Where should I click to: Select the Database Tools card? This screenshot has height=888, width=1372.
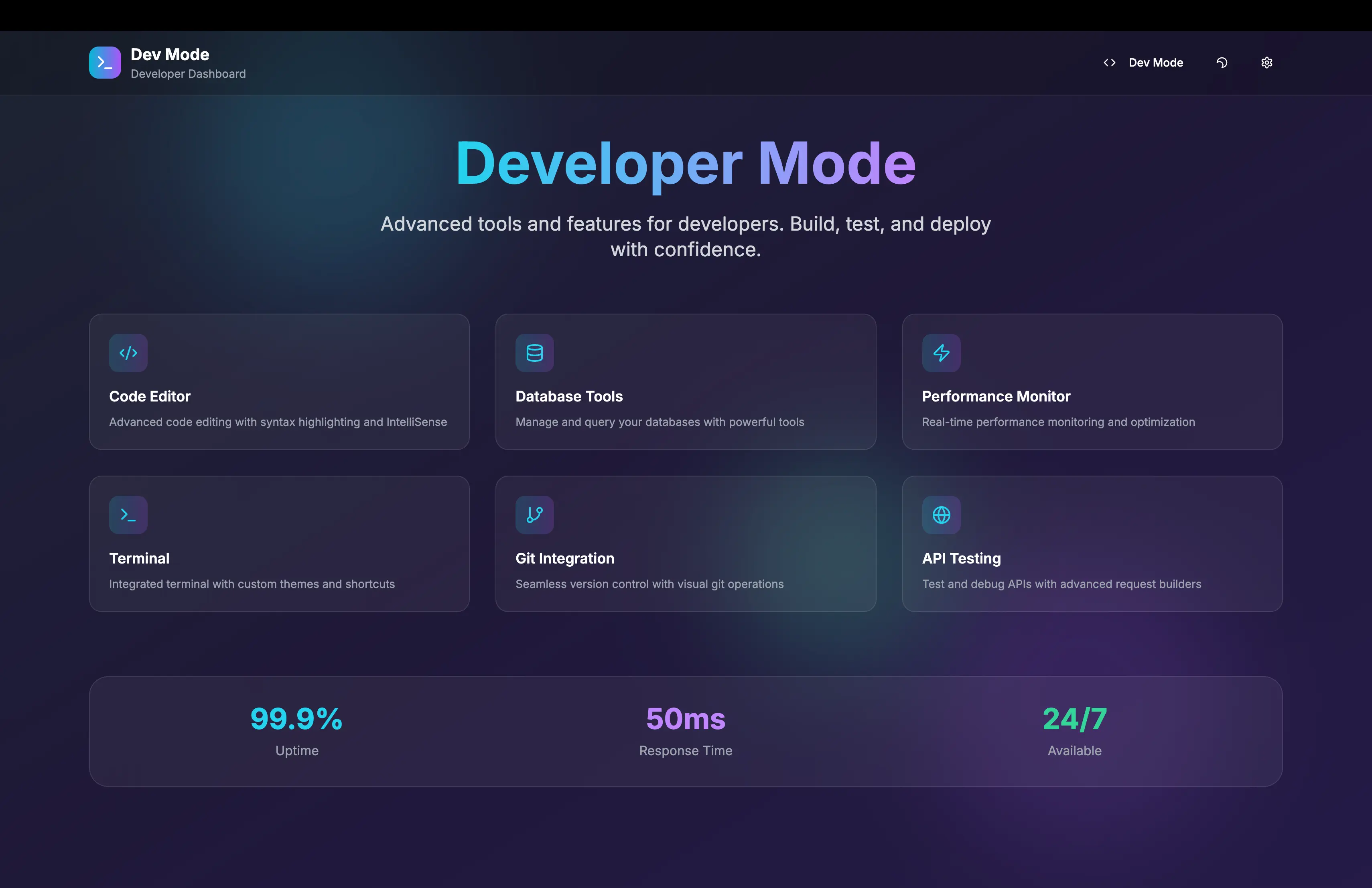(686, 382)
